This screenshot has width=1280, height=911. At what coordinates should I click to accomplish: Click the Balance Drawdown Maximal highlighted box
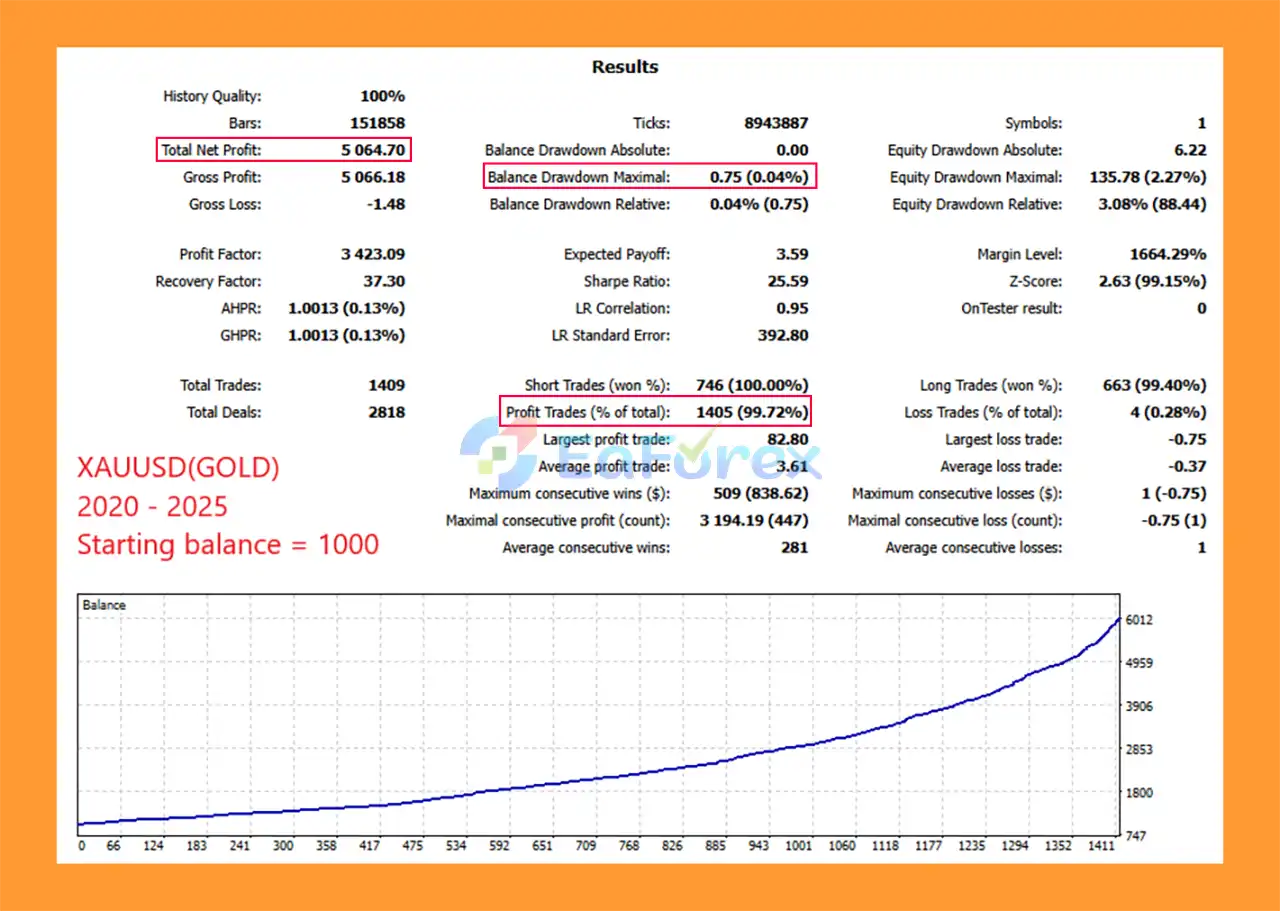[648, 177]
